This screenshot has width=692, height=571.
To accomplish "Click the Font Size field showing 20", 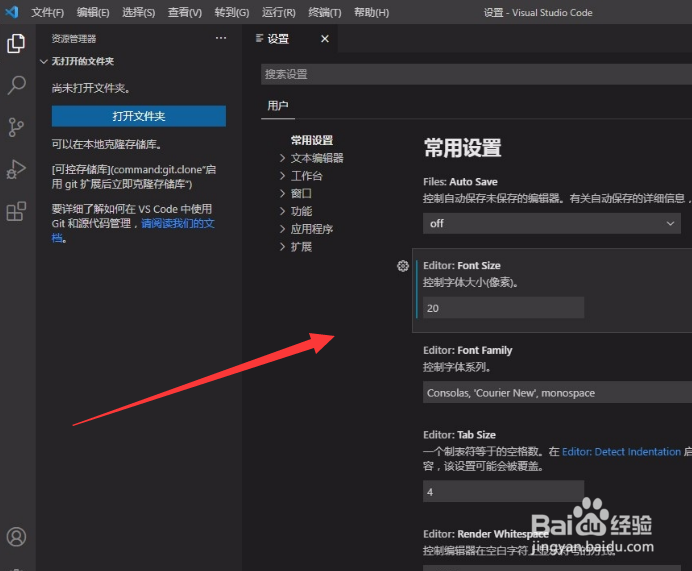I will pyautogui.click(x=504, y=308).
